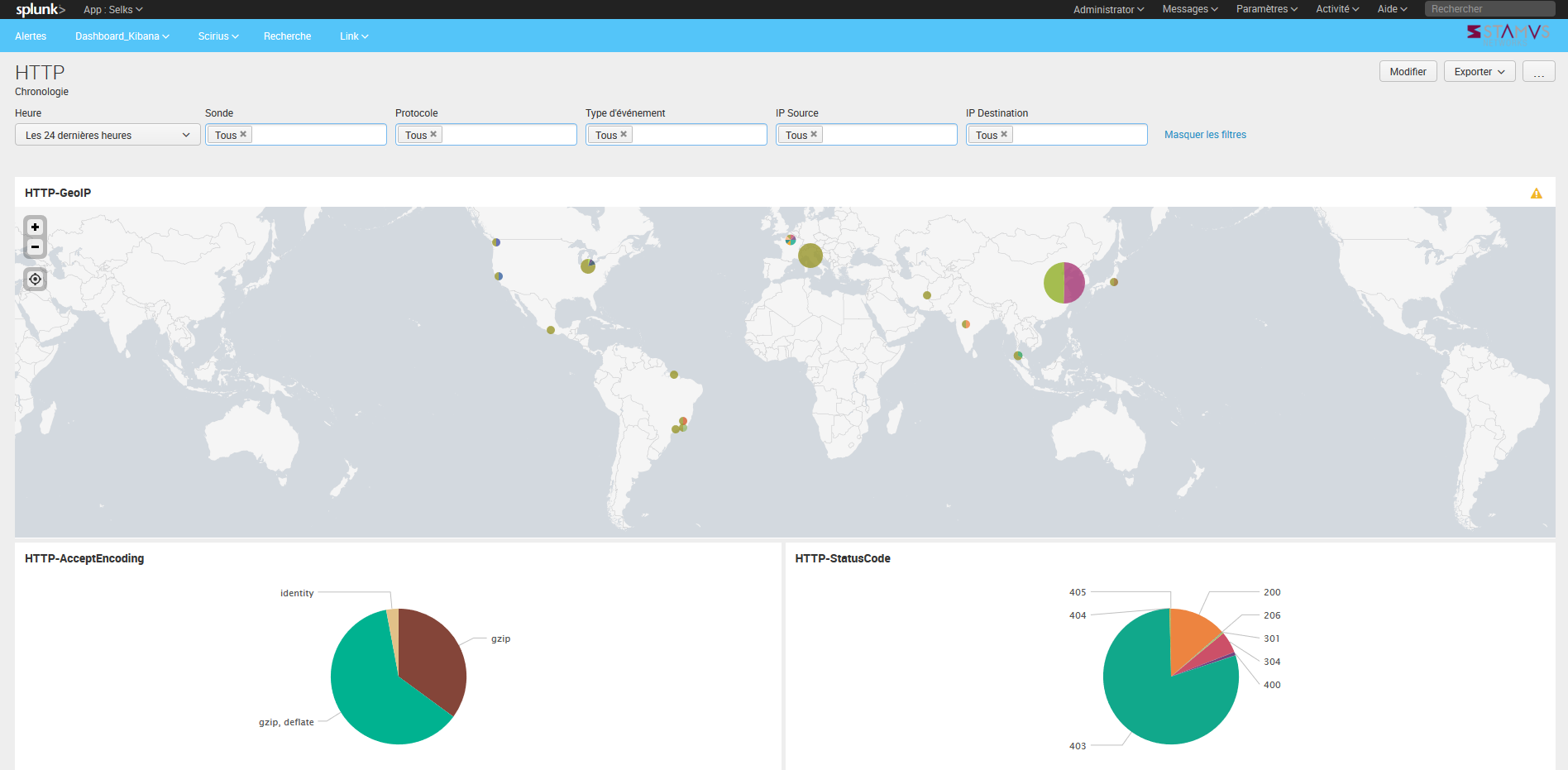Open the Paramètres menu

(x=1267, y=9)
